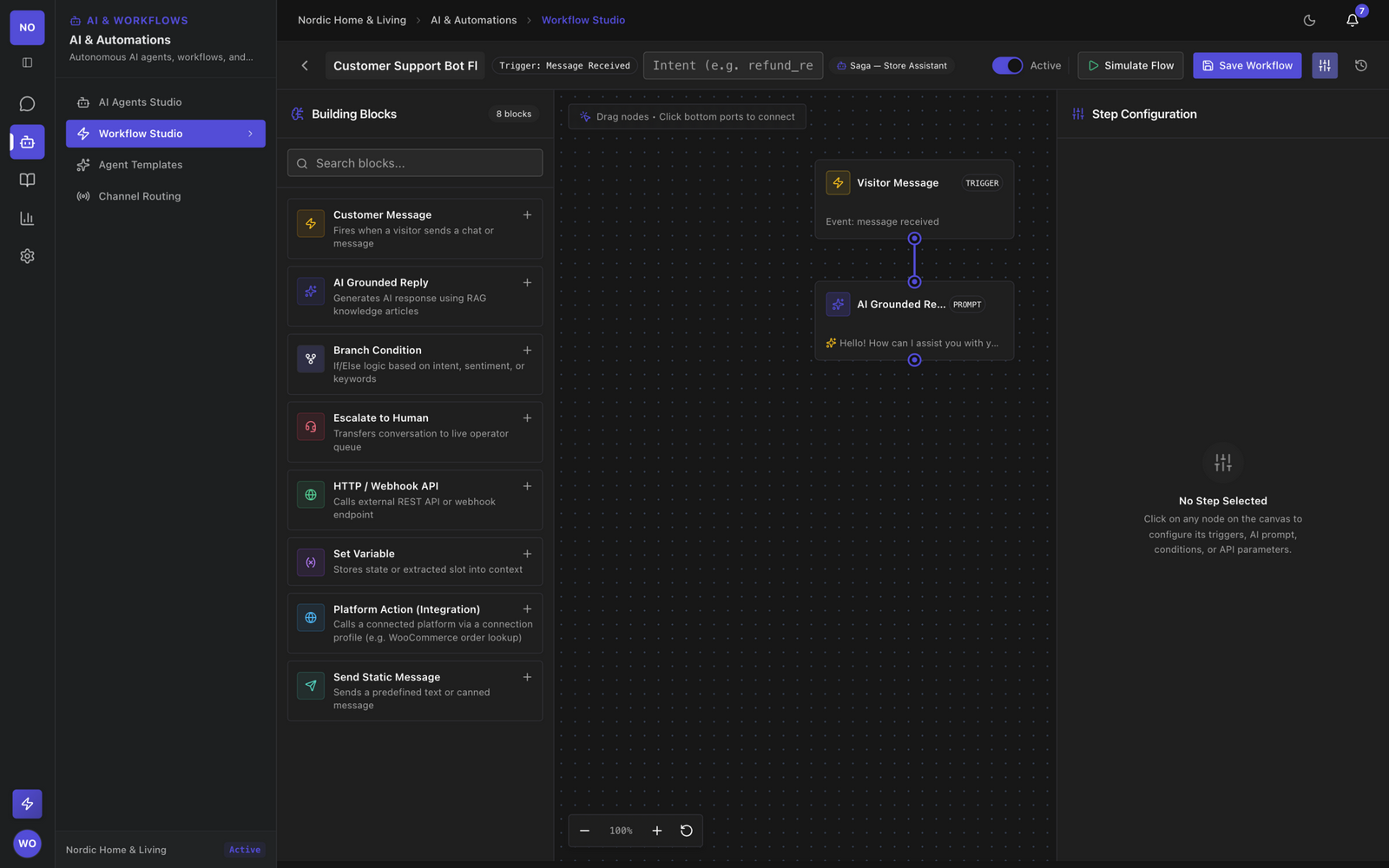Click the Set Variable block icon
Viewport: 1389px width, 868px height.
311,562
